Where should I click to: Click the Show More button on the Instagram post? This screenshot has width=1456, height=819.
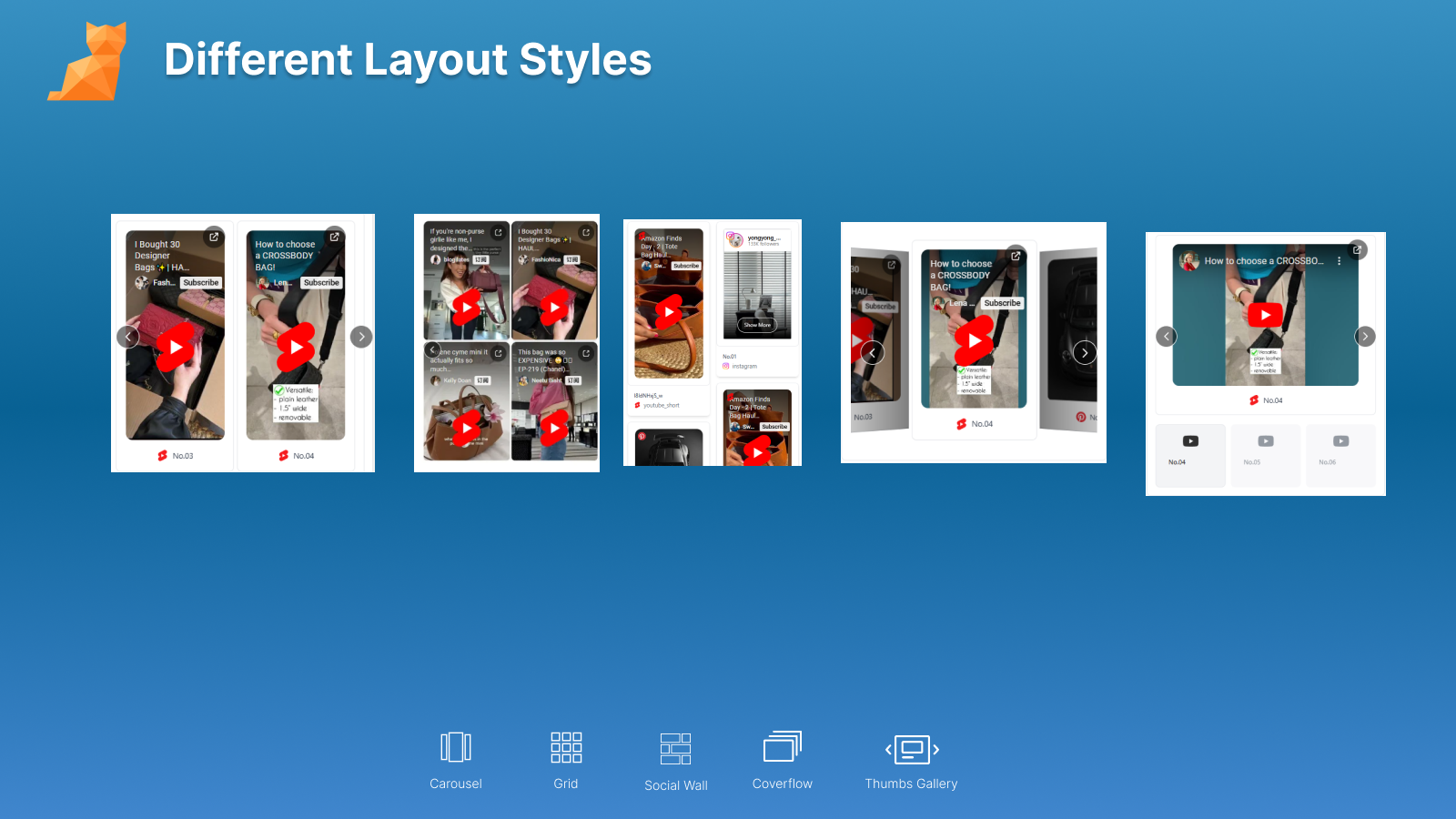click(x=757, y=326)
